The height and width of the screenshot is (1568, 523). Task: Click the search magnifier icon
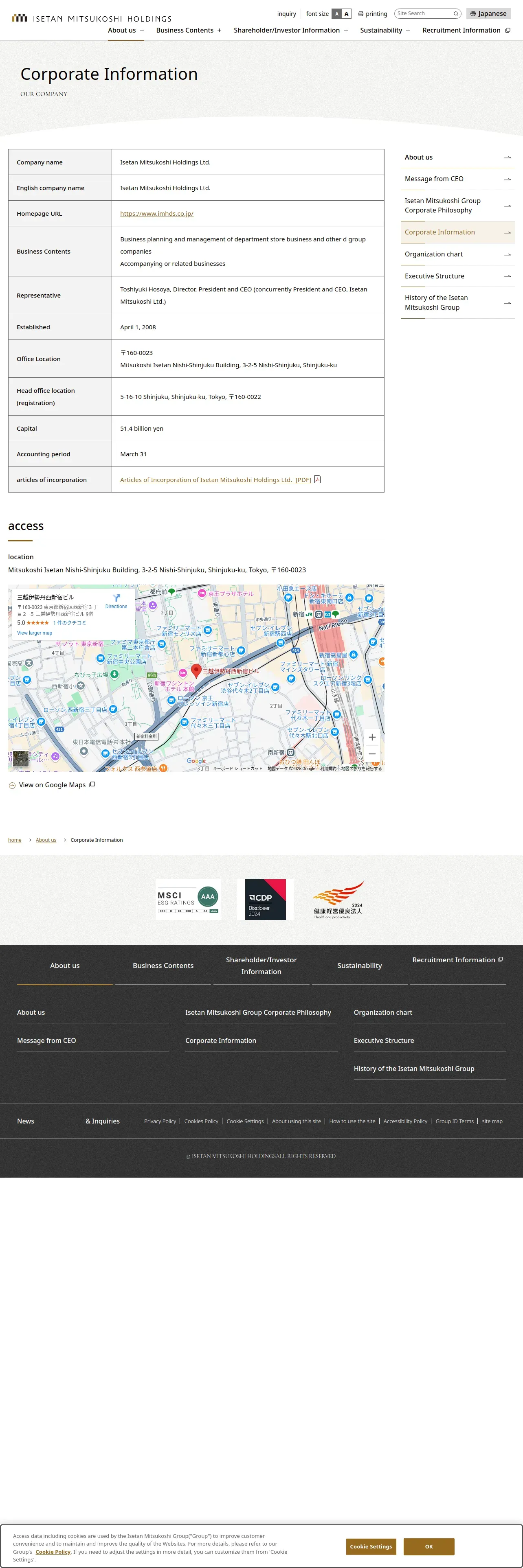[x=455, y=13]
